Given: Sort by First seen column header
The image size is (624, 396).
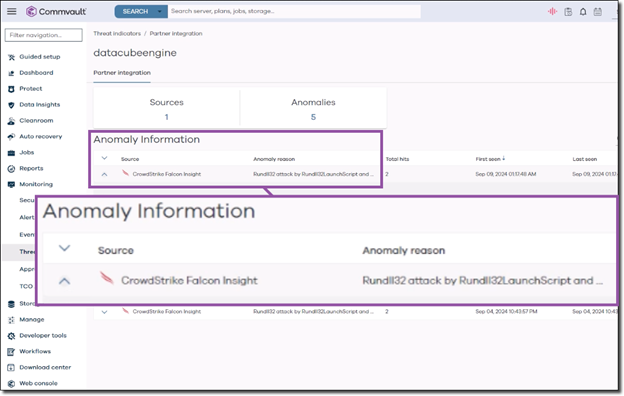Looking at the screenshot, I should (x=488, y=159).
